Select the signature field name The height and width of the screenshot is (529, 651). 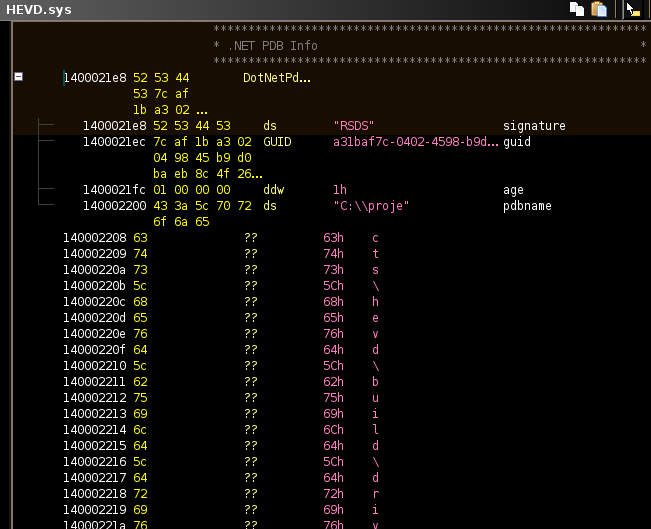(534, 126)
